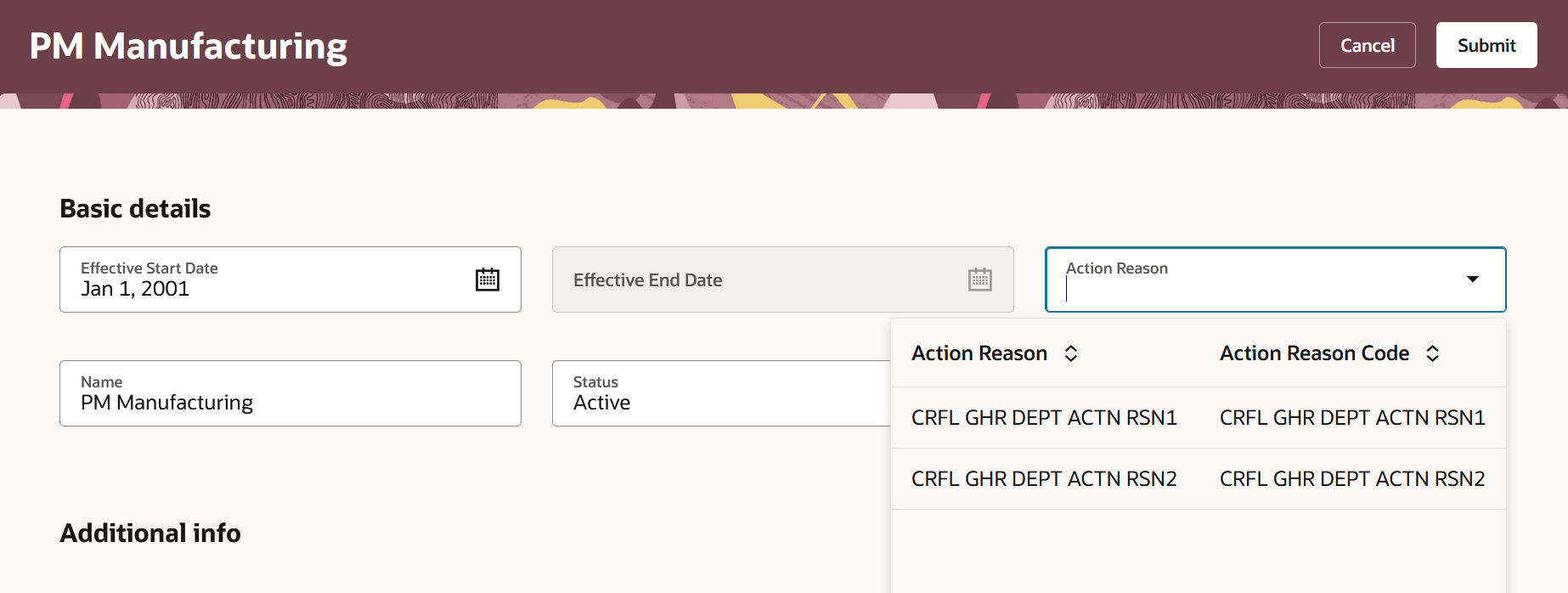The image size is (1568, 593).
Task: Click Submit to save the department
Action: 1486,45
